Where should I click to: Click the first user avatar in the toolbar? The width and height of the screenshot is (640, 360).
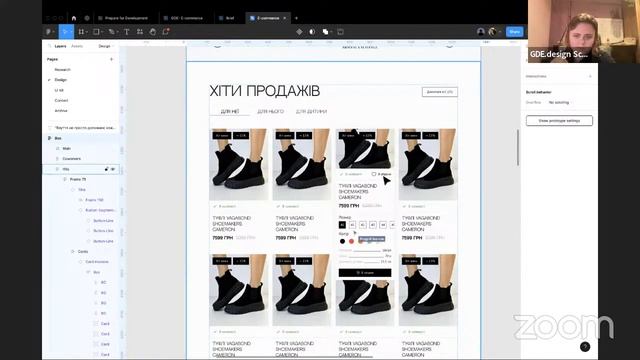(481, 31)
